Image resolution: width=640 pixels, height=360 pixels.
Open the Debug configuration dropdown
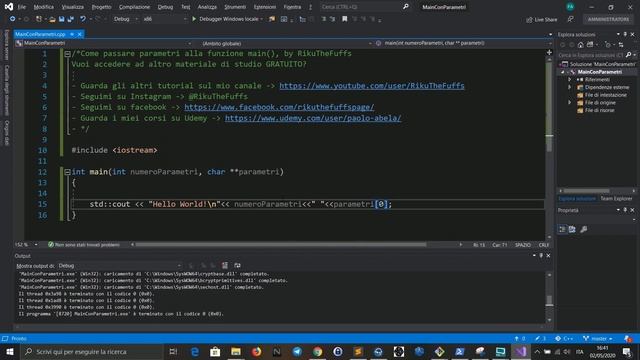coord(126,19)
